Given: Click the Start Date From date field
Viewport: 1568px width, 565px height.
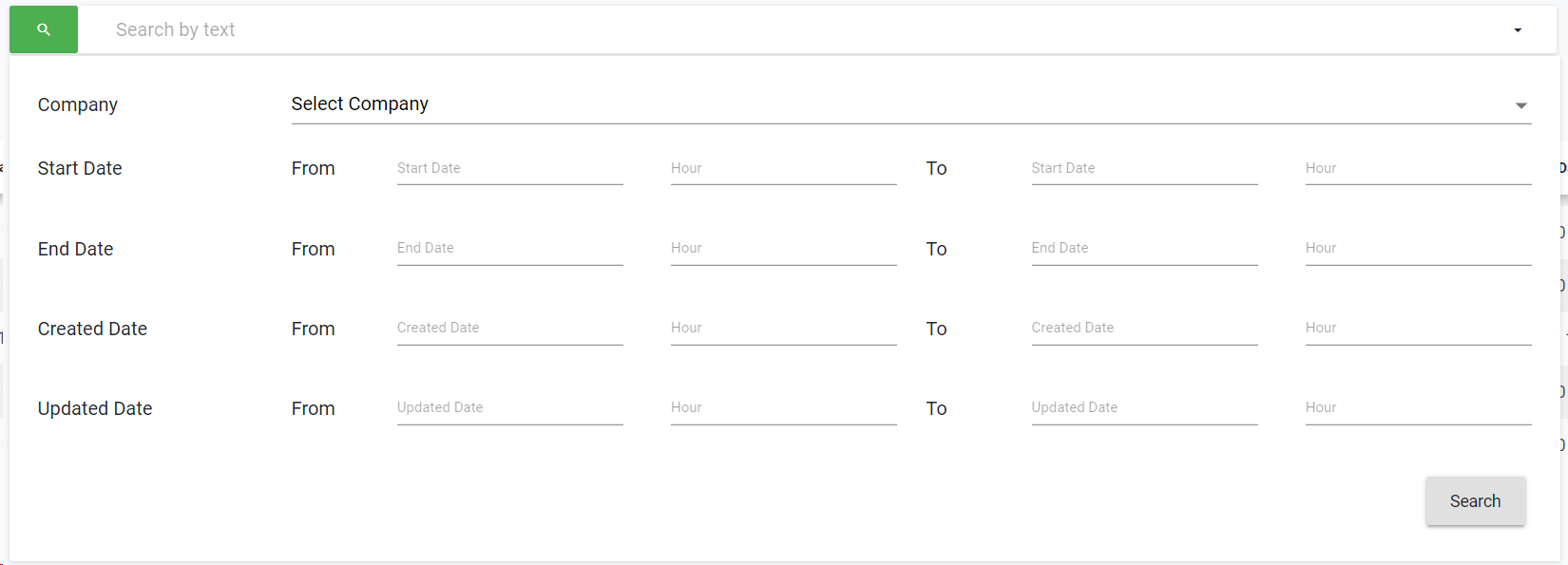Looking at the screenshot, I should click(x=509, y=169).
